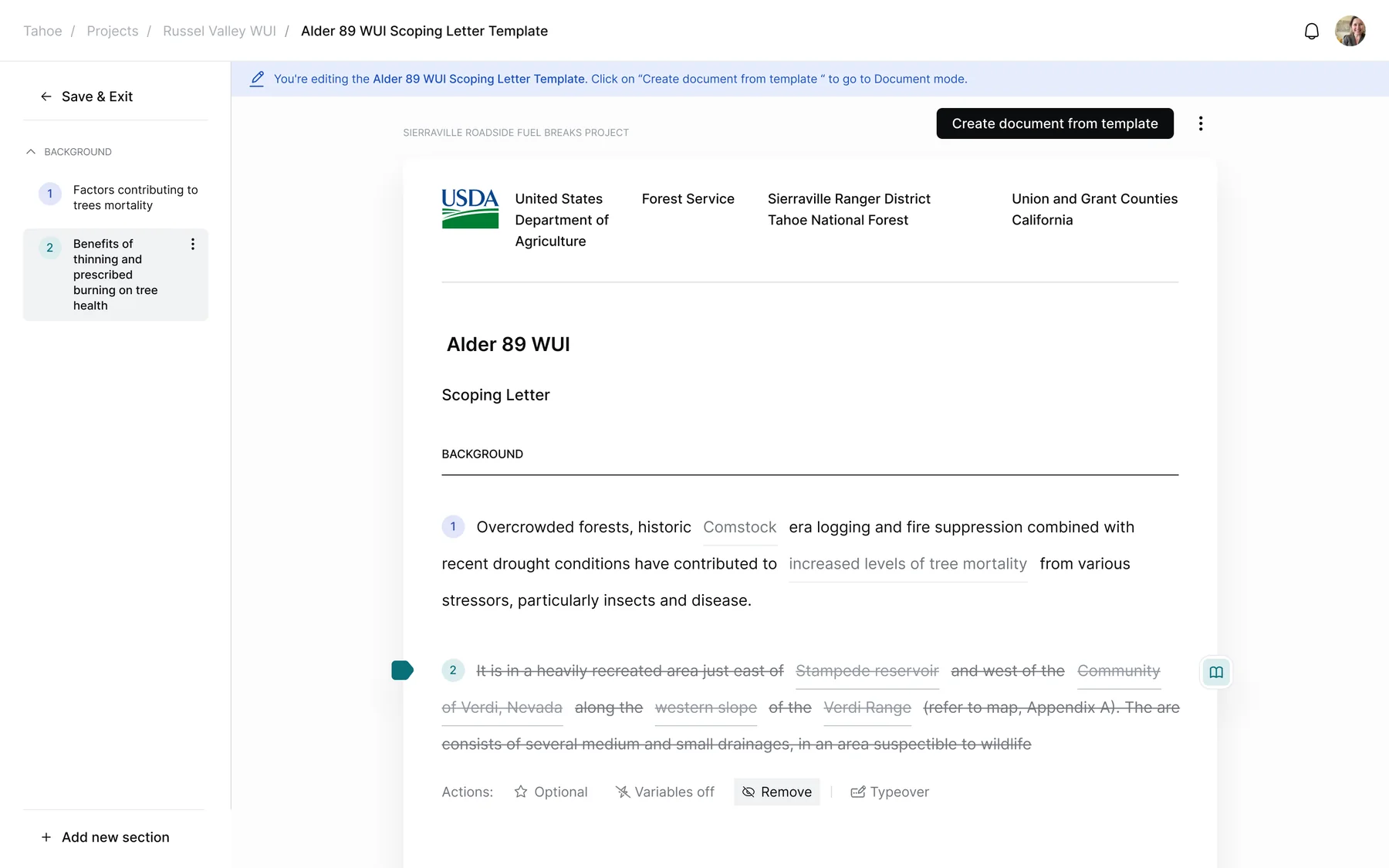Select sidebar item Benefits of thinning and prescribed burning
The width and height of the screenshot is (1389, 868).
pyautogui.click(x=116, y=275)
